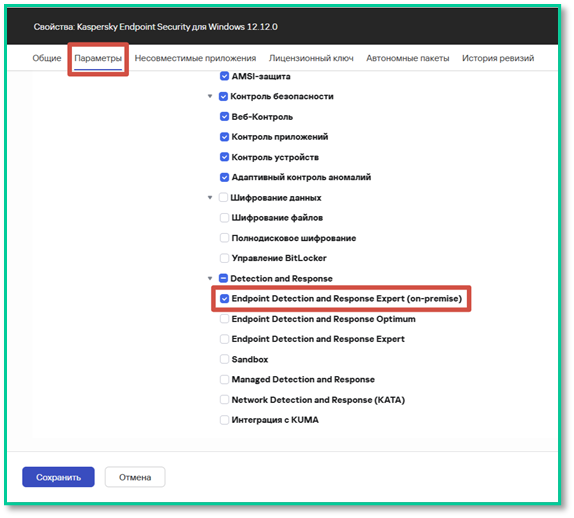The width and height of the screenshot is (574, 518).
Task: Collapse the Контроль безопасности group arrow
Action: coord(210,96)
